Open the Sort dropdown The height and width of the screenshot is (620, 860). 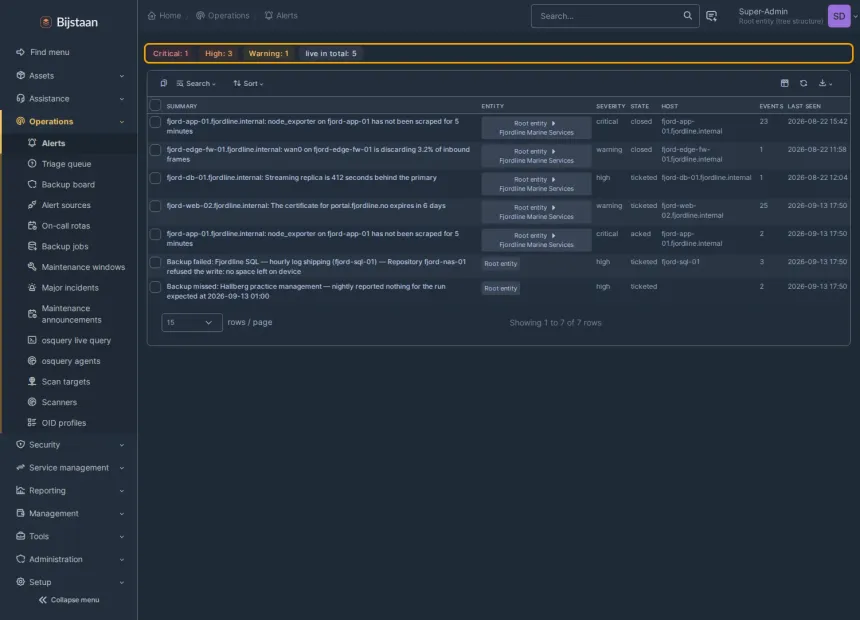(x=248, y=83)
